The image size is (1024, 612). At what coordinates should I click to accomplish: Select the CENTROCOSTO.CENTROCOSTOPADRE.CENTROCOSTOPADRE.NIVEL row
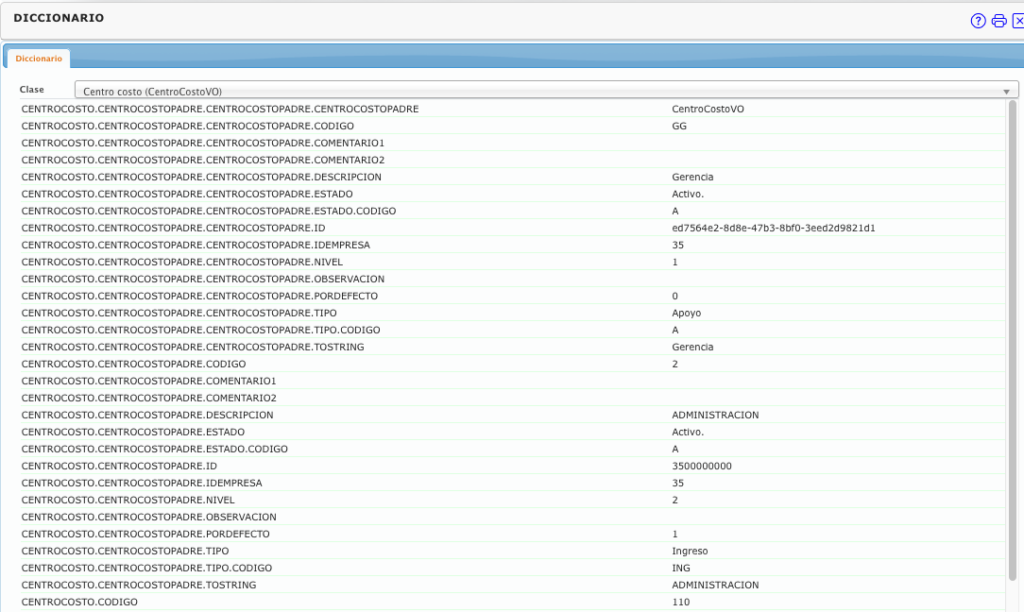click(184, 262)
